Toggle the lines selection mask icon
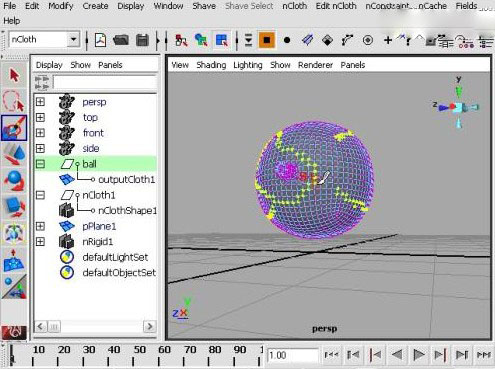This screenshot has height=369, width=495. pos(307,40)
